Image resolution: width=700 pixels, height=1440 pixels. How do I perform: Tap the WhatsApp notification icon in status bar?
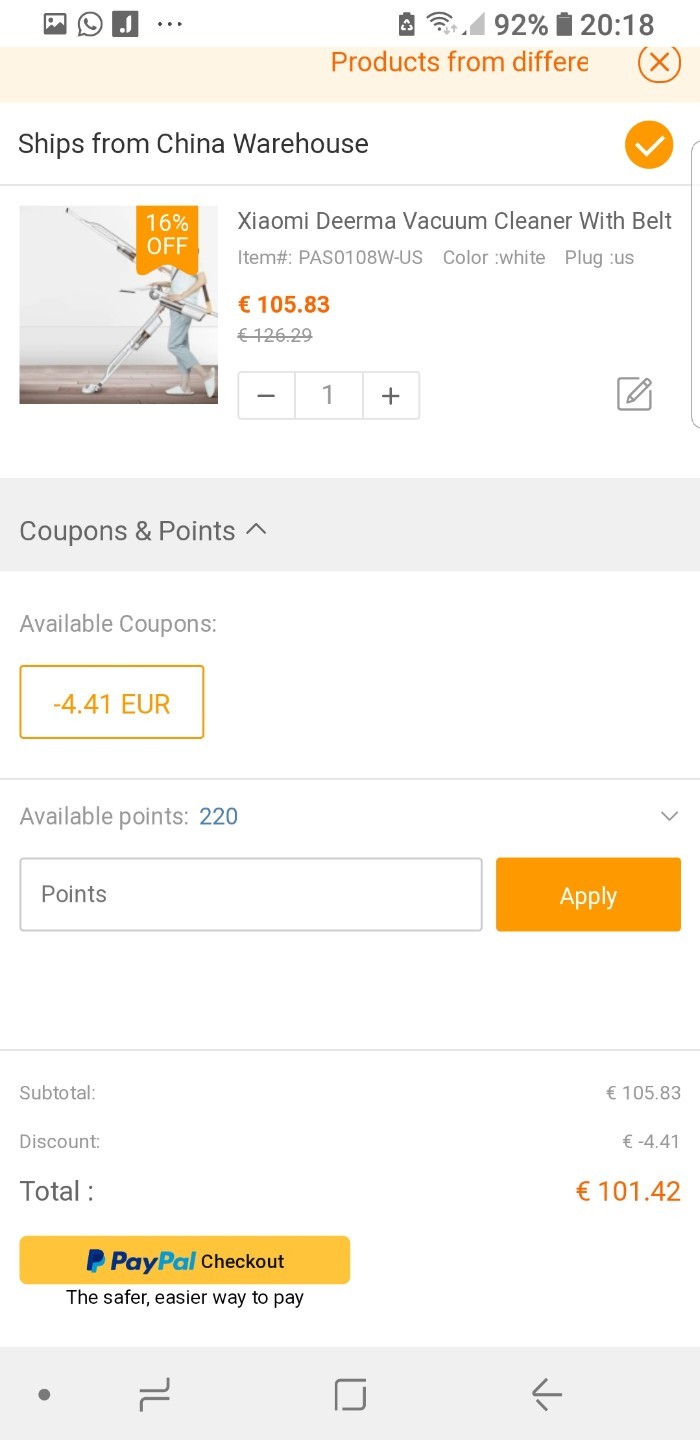pos(90,23)
